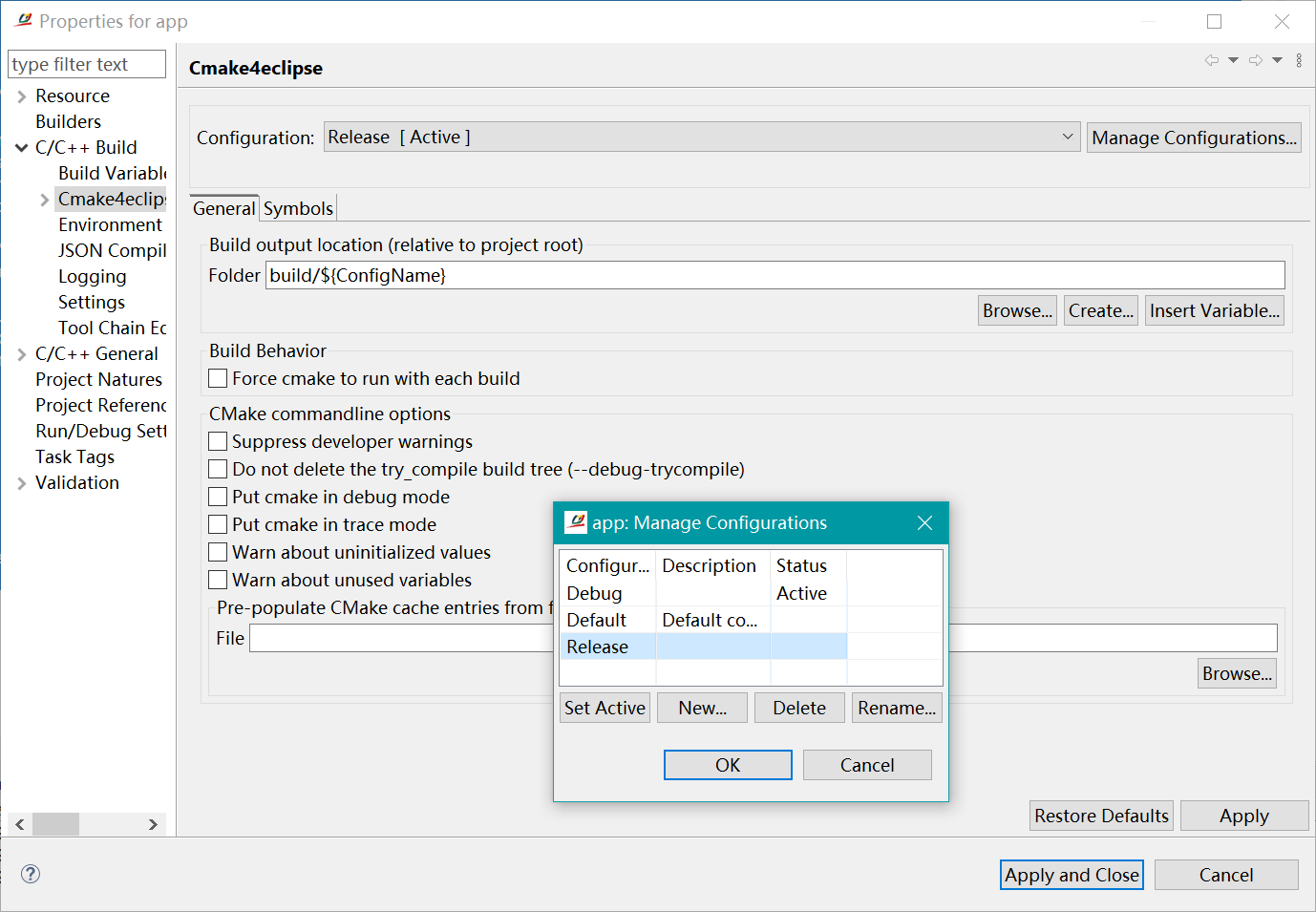Select Settings in the tree
1316x912 pixels.
91,302
